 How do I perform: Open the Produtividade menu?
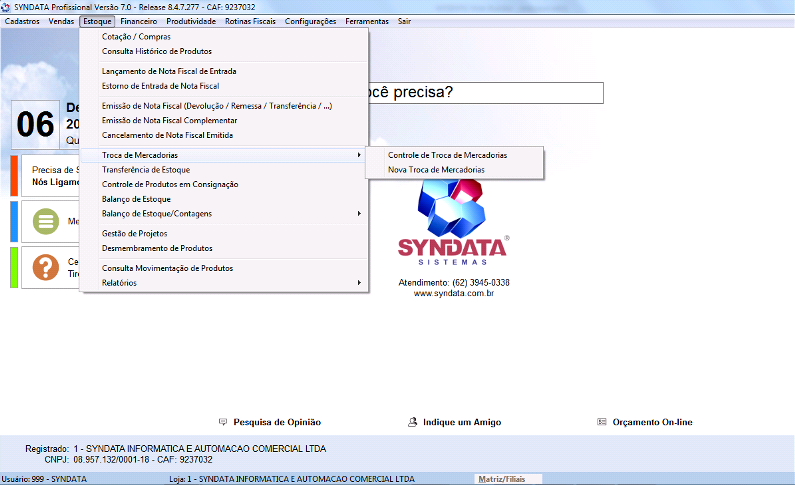191,21
